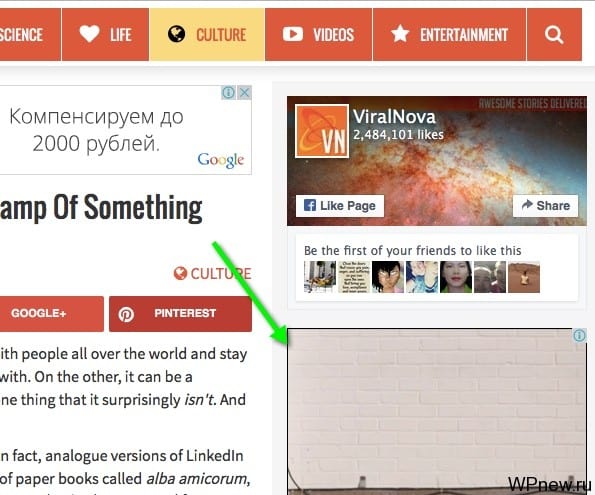Open the search magnifier icon in navigation
The image size is (595, 495).
click(x=554, y=35)
